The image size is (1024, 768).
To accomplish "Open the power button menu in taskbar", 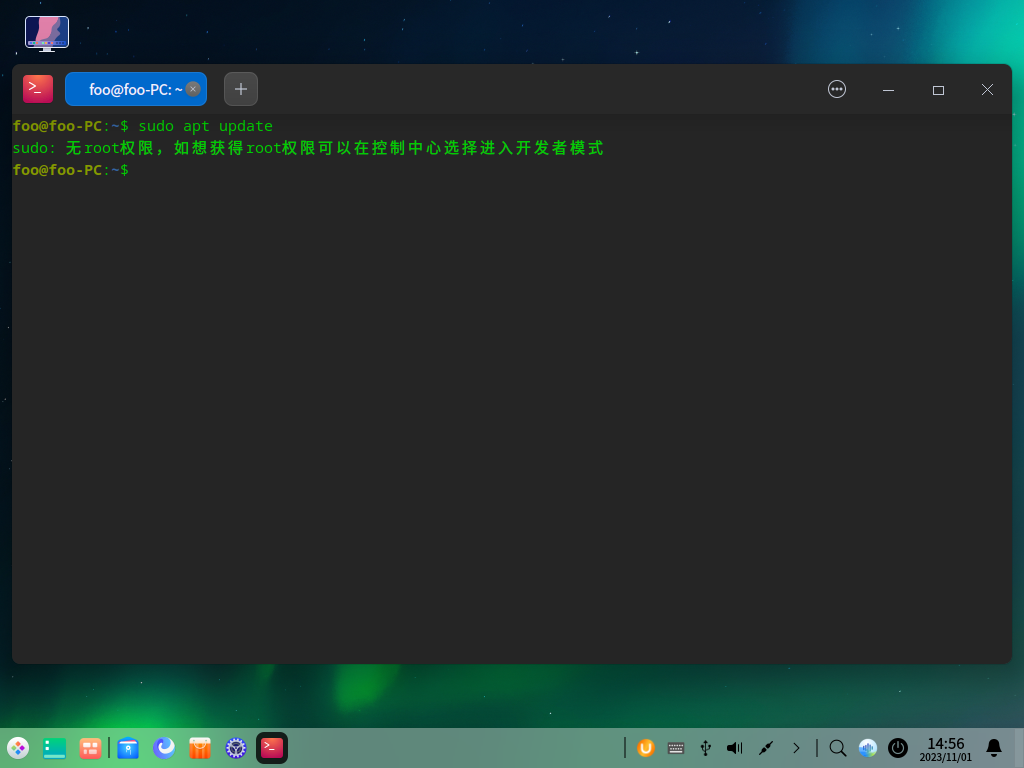I will click(898, 747).
